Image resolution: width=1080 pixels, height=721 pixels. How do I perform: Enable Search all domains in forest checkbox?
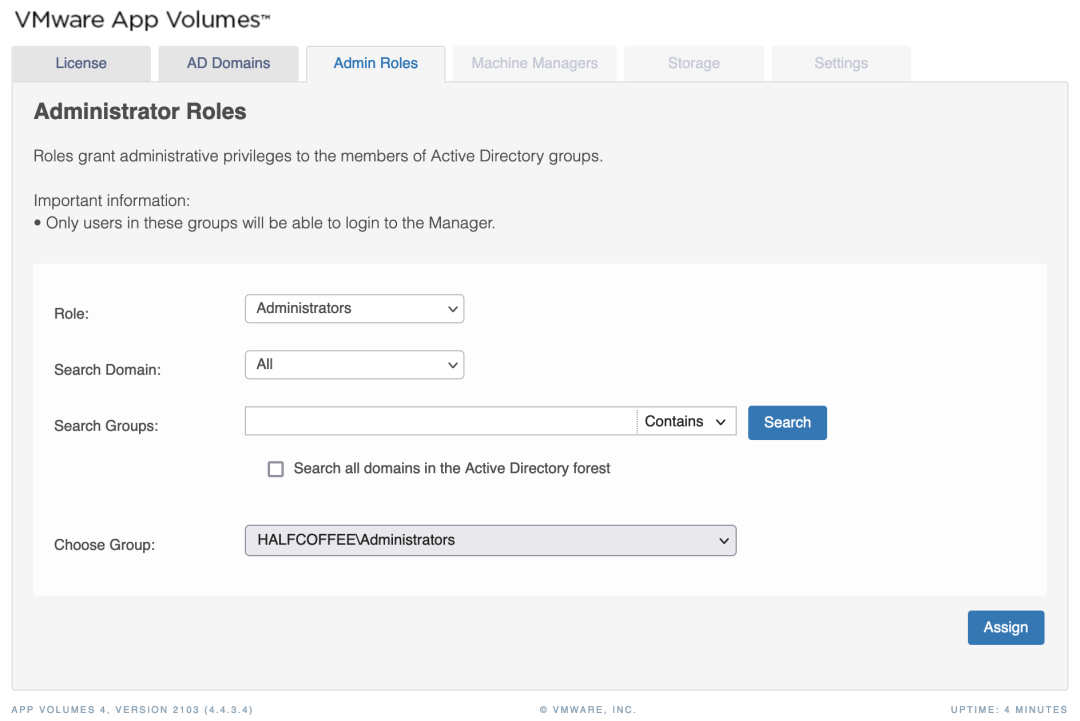276,469
